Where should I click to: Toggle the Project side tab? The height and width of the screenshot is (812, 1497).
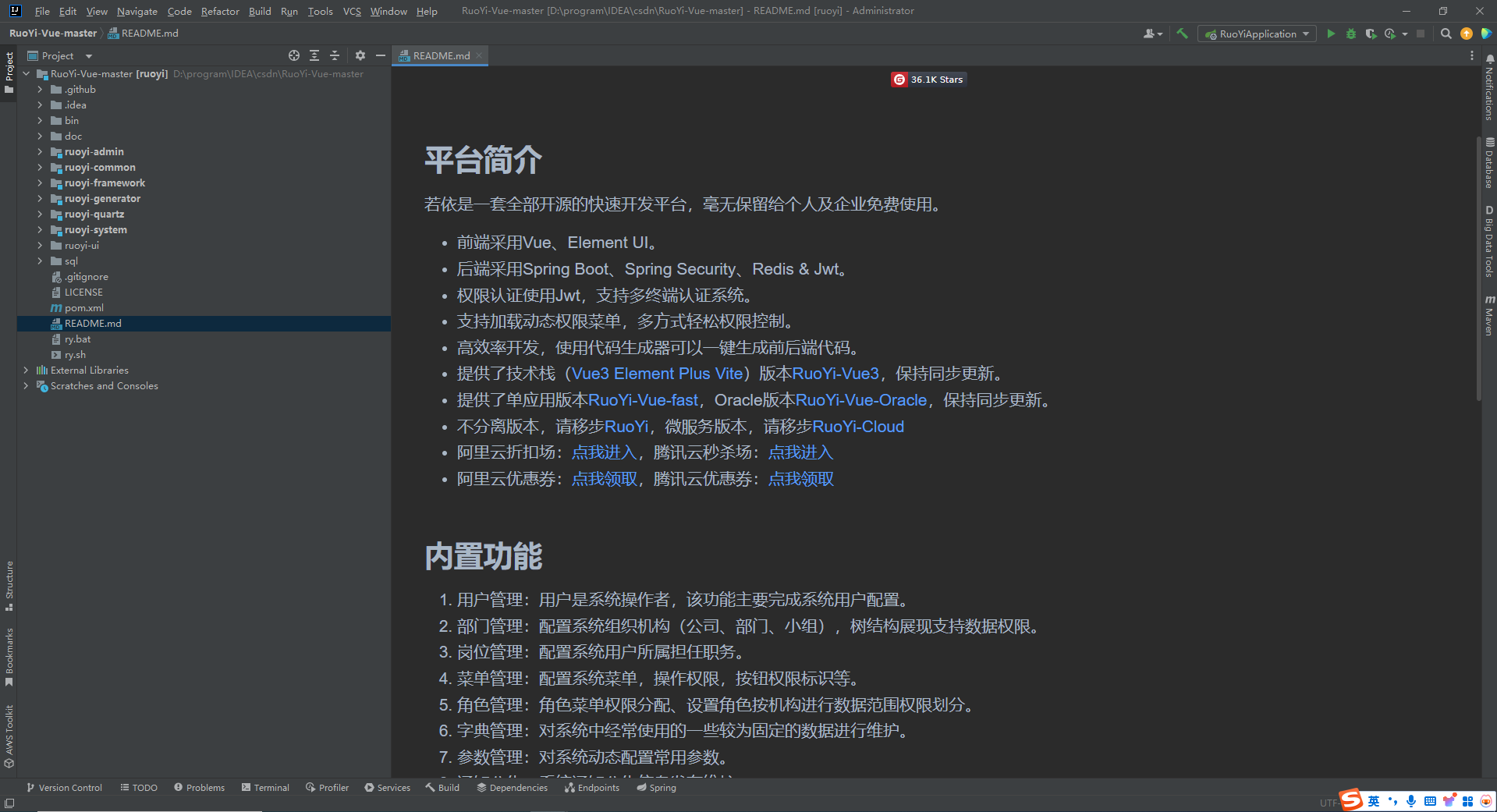click(x=9, y=73)
